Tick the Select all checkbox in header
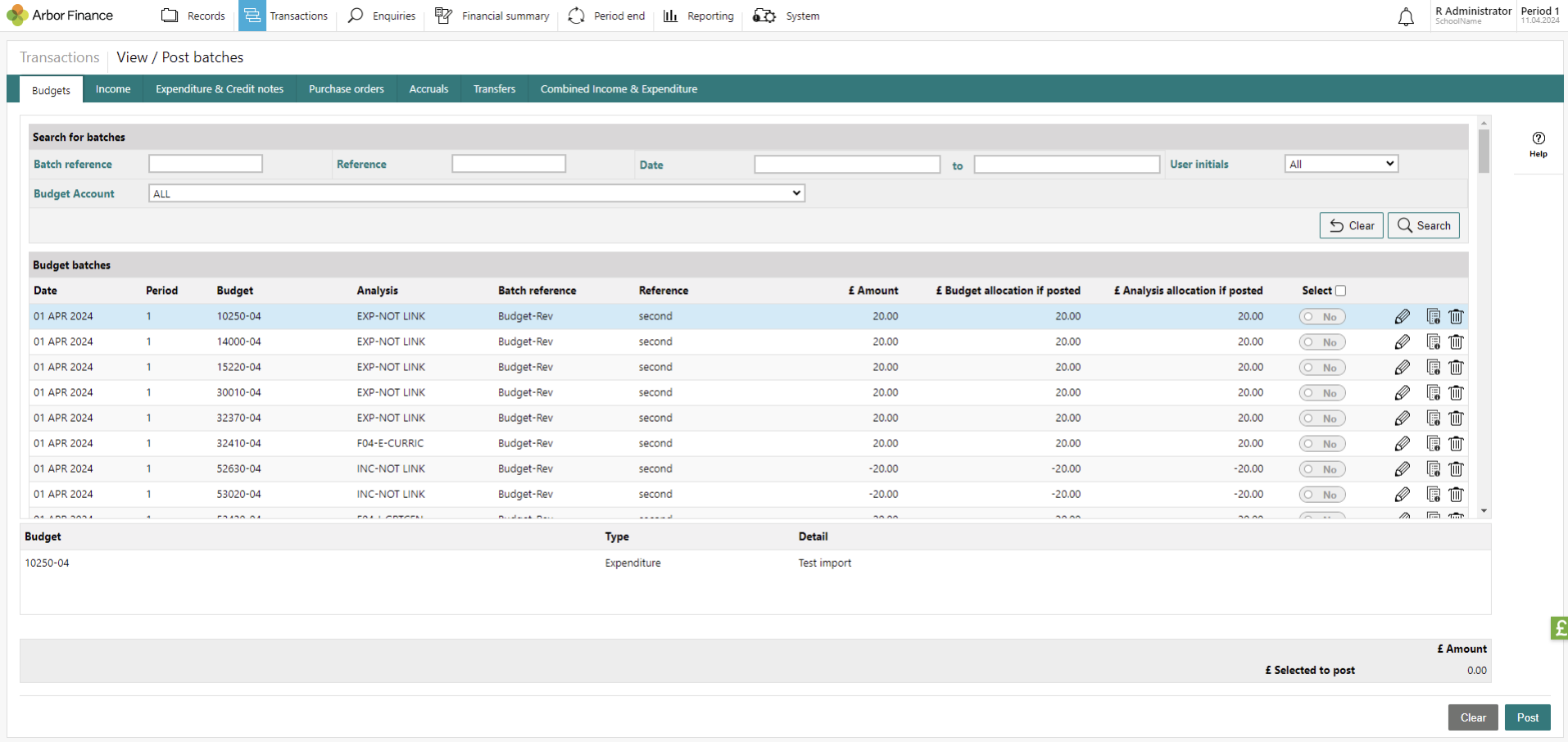 [1340, 291]
